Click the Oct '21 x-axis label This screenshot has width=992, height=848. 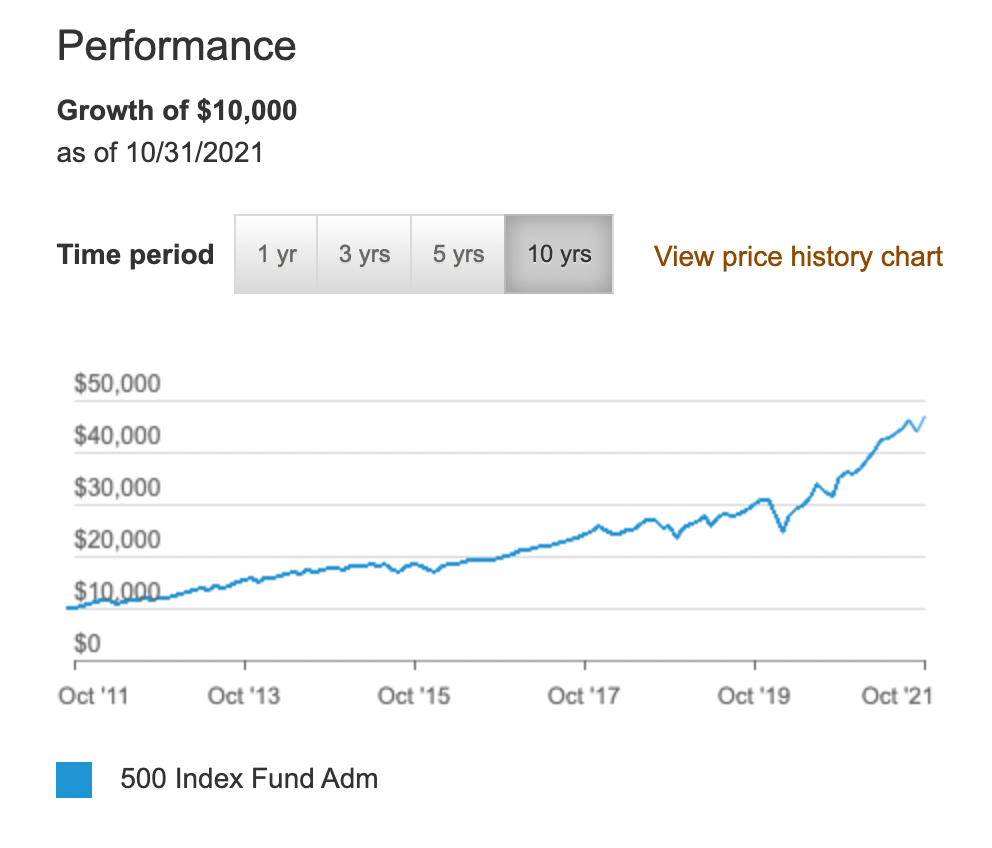coord(897,695)
